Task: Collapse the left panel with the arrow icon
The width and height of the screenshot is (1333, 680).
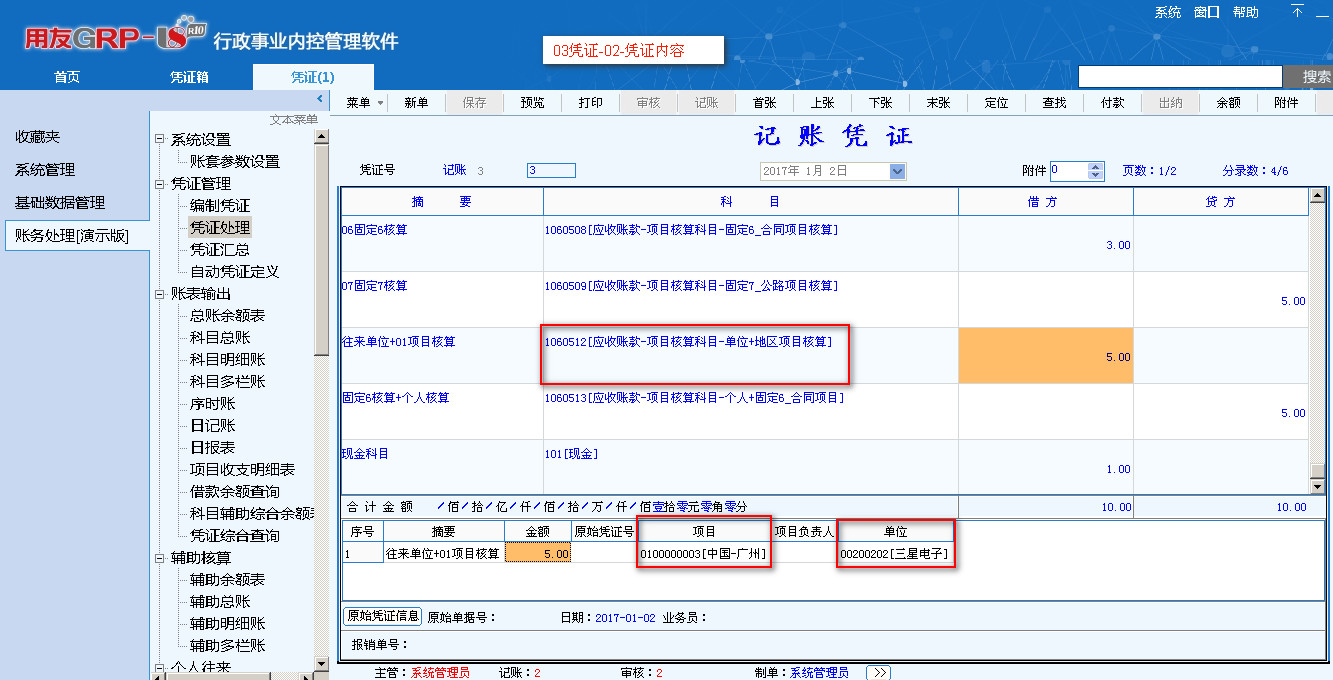Action: point(319,99)
